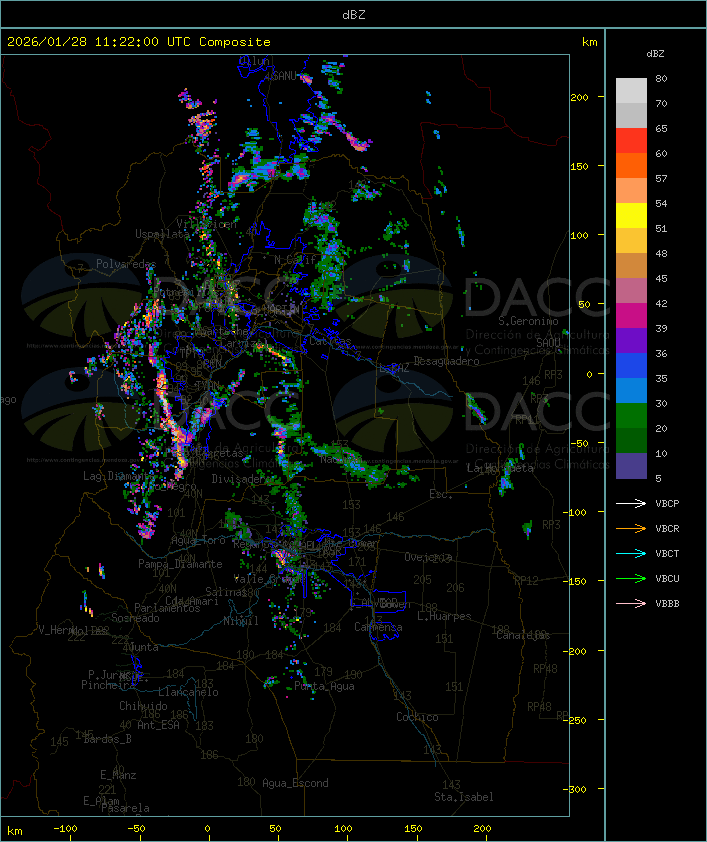Screen dimensions: 707x842
Task: Click the Nihuil map label
Action: [x=241, y=621]
